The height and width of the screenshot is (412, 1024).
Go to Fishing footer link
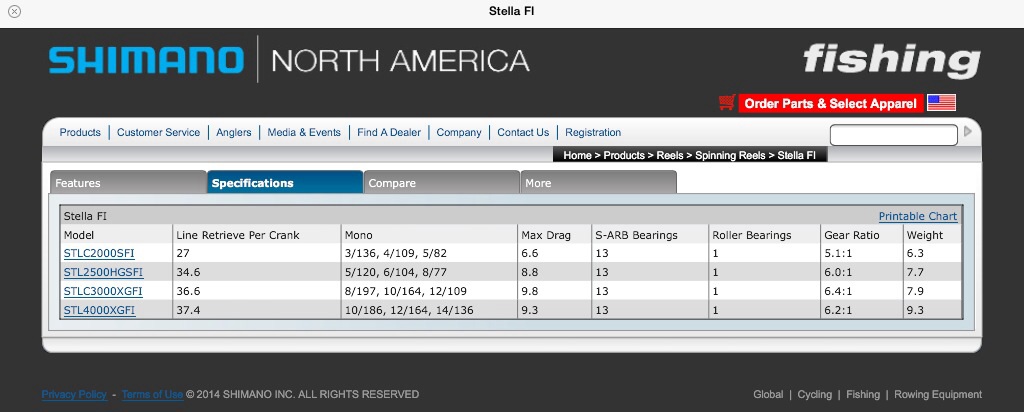[863, 394]
